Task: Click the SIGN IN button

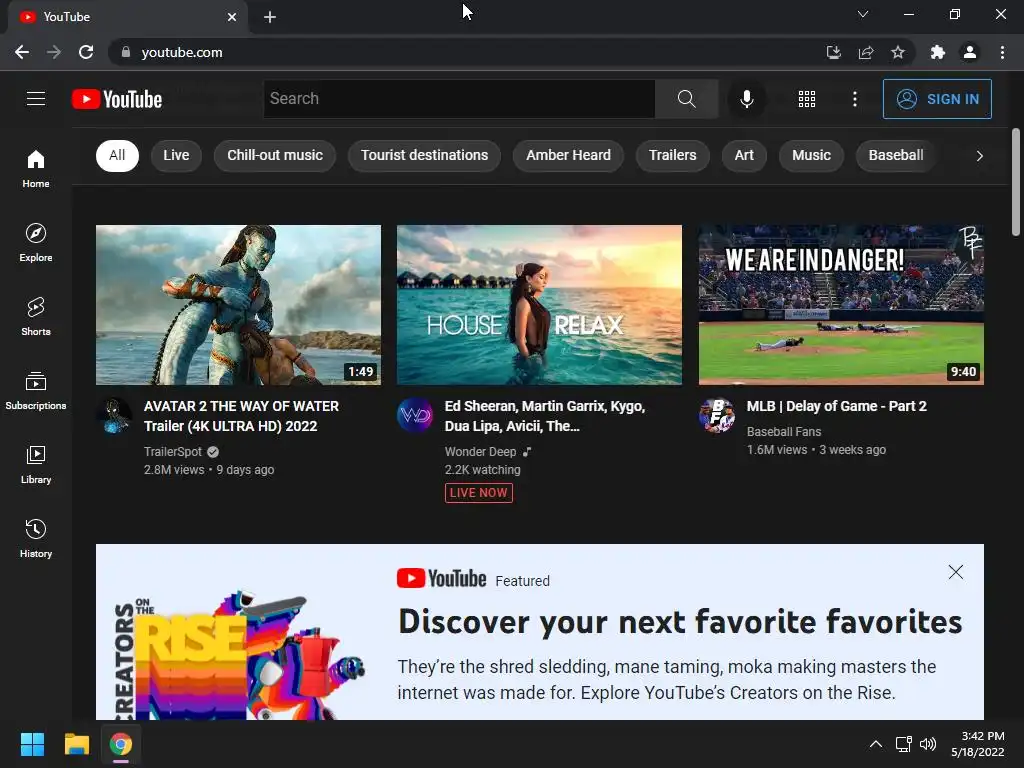Action: coord(937,99)
